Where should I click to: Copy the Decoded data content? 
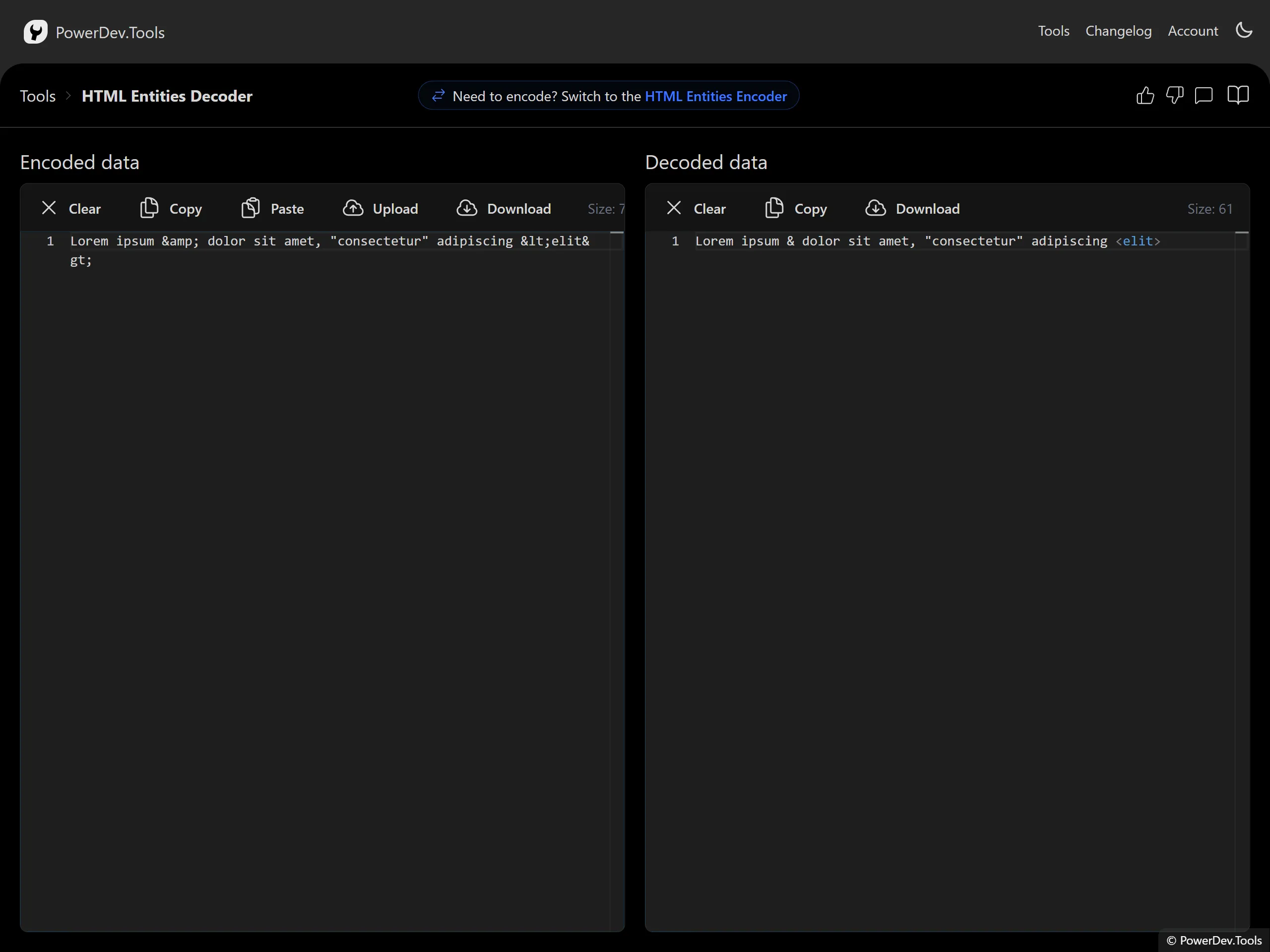click(796, 209)
